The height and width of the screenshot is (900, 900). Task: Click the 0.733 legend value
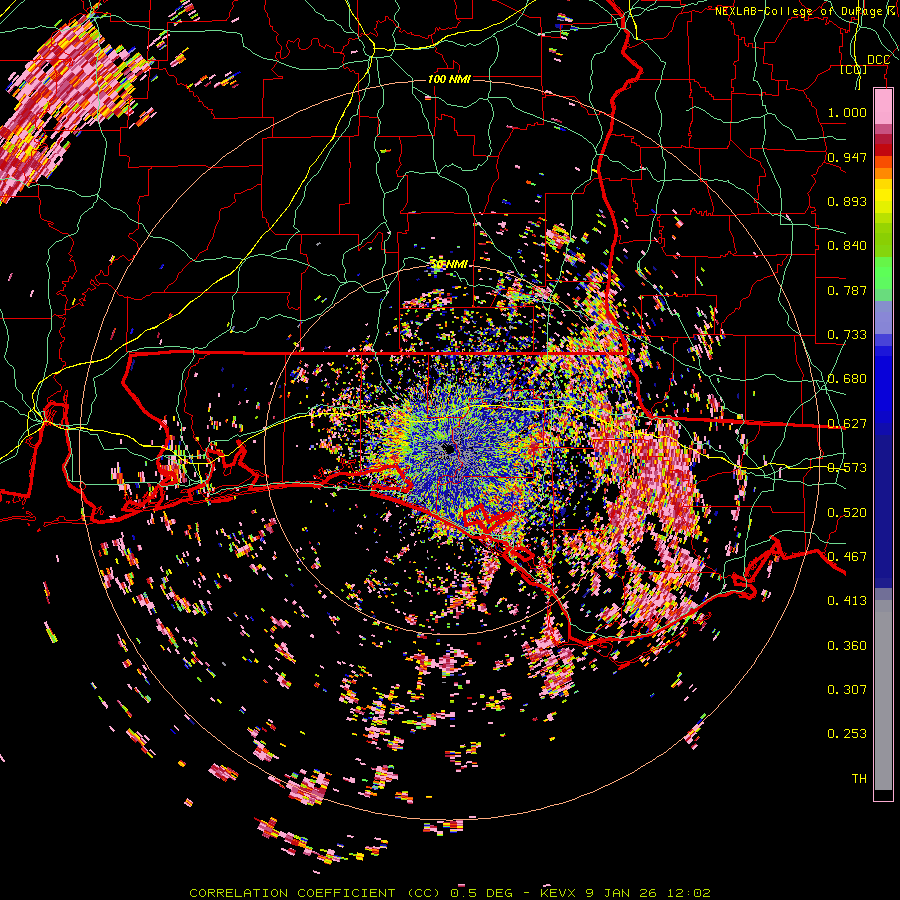tap(847, 335)
